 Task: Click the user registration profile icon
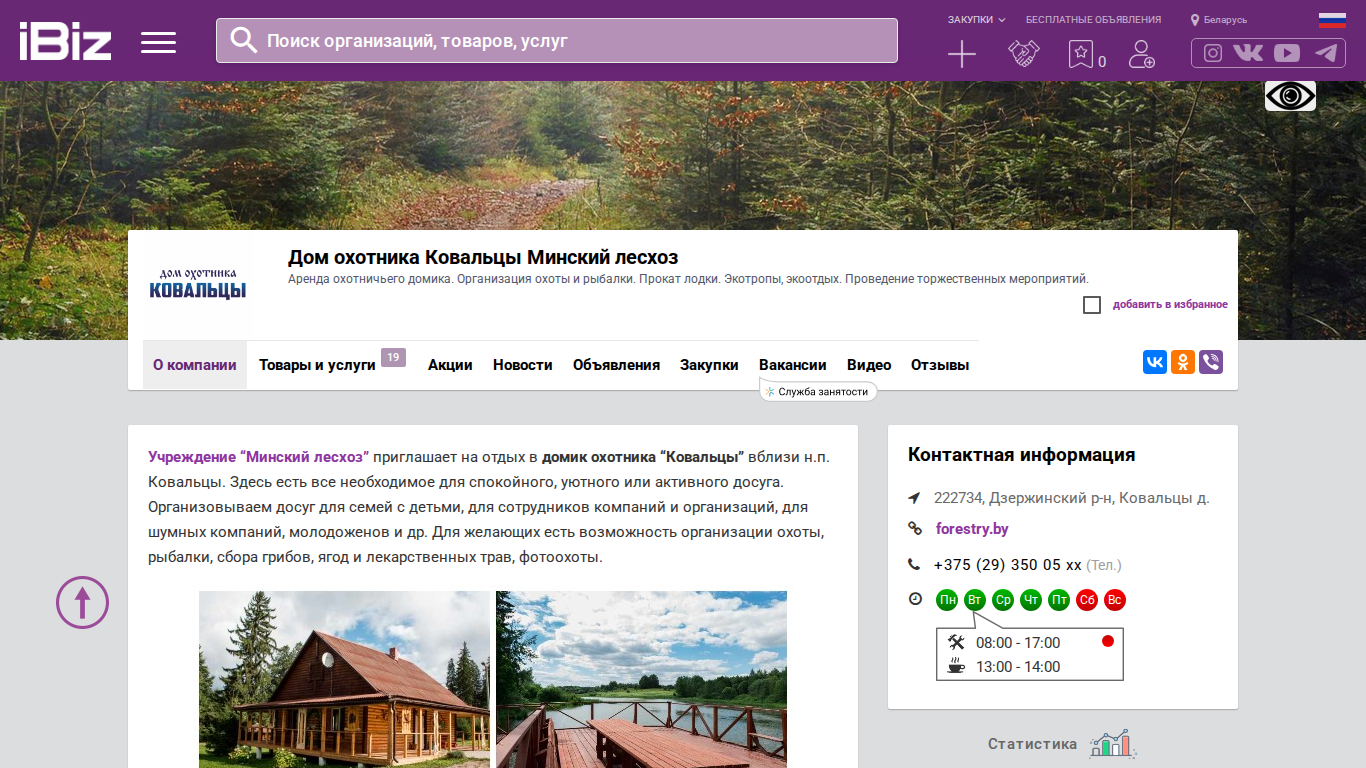pyautogui.click(x=1141, y=54)
